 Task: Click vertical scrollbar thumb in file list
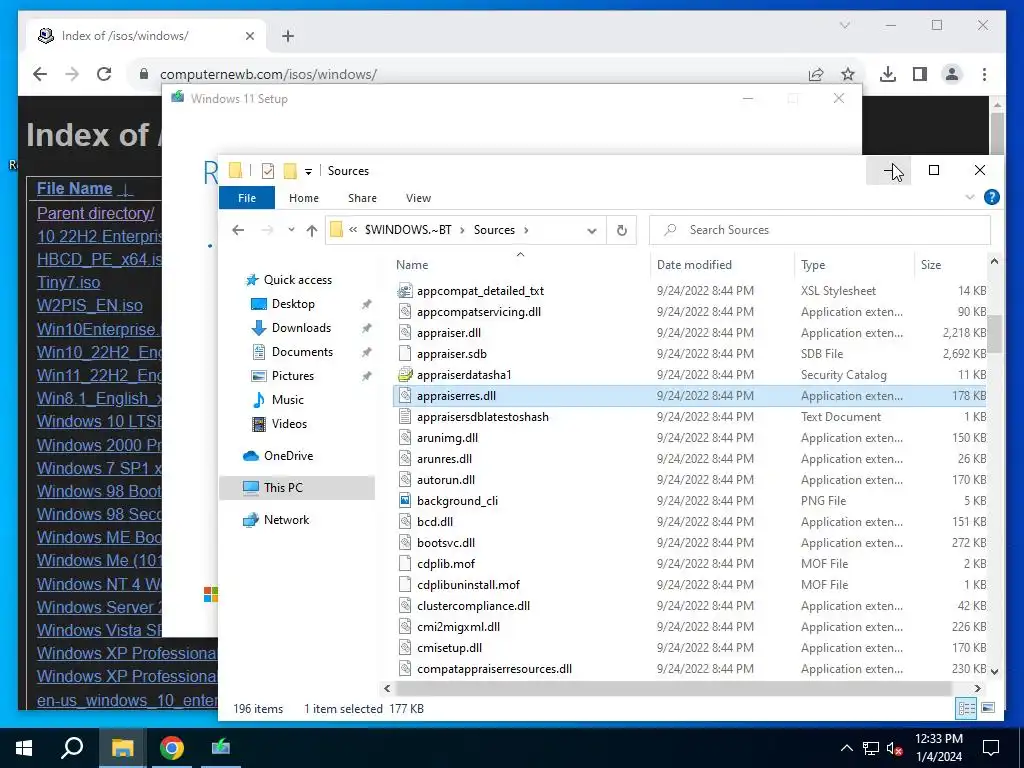tap(994, 334)
